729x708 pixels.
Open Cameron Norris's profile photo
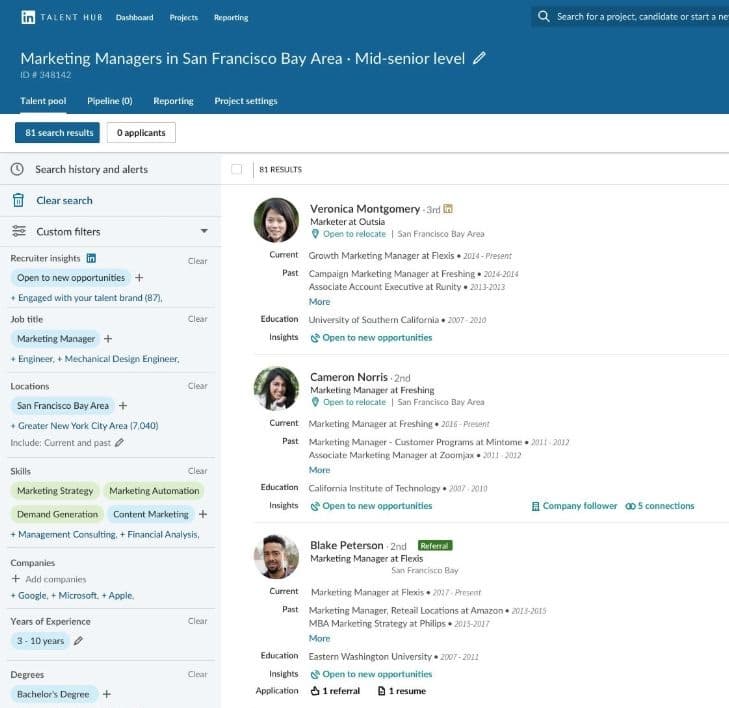click(x=277, y=388)
